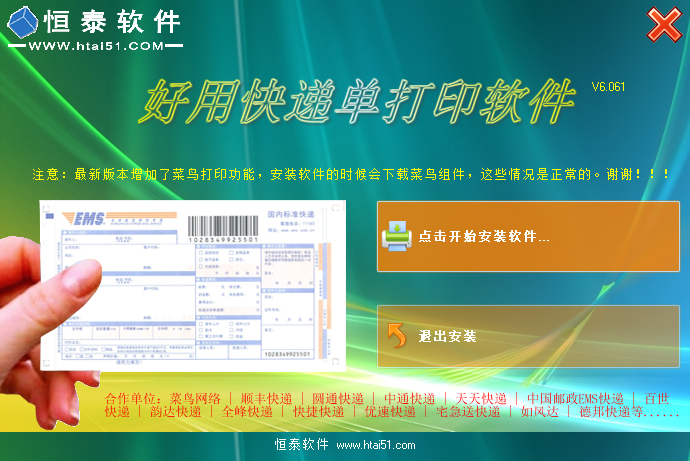Click 圆通快递 in the partner list
690x461 pixels.
(338, 399)
